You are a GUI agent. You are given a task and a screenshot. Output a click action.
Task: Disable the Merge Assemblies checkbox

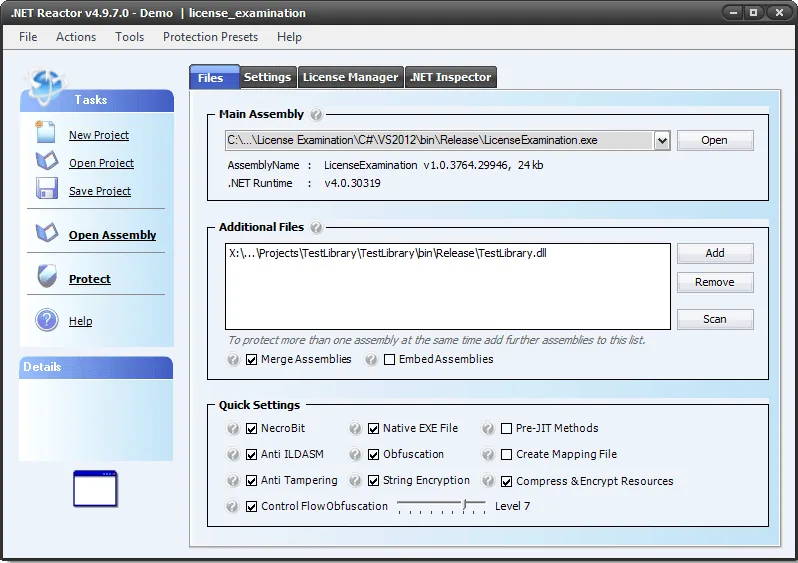coord(251,360)
